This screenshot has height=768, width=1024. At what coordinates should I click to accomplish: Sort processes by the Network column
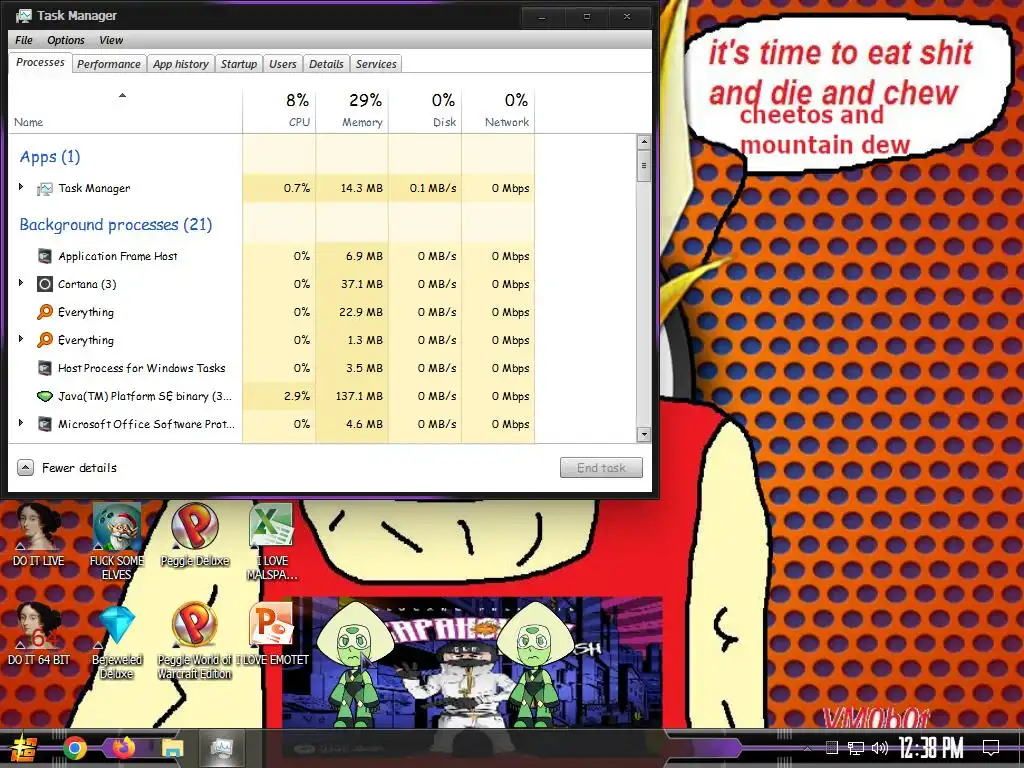[498, 109]
